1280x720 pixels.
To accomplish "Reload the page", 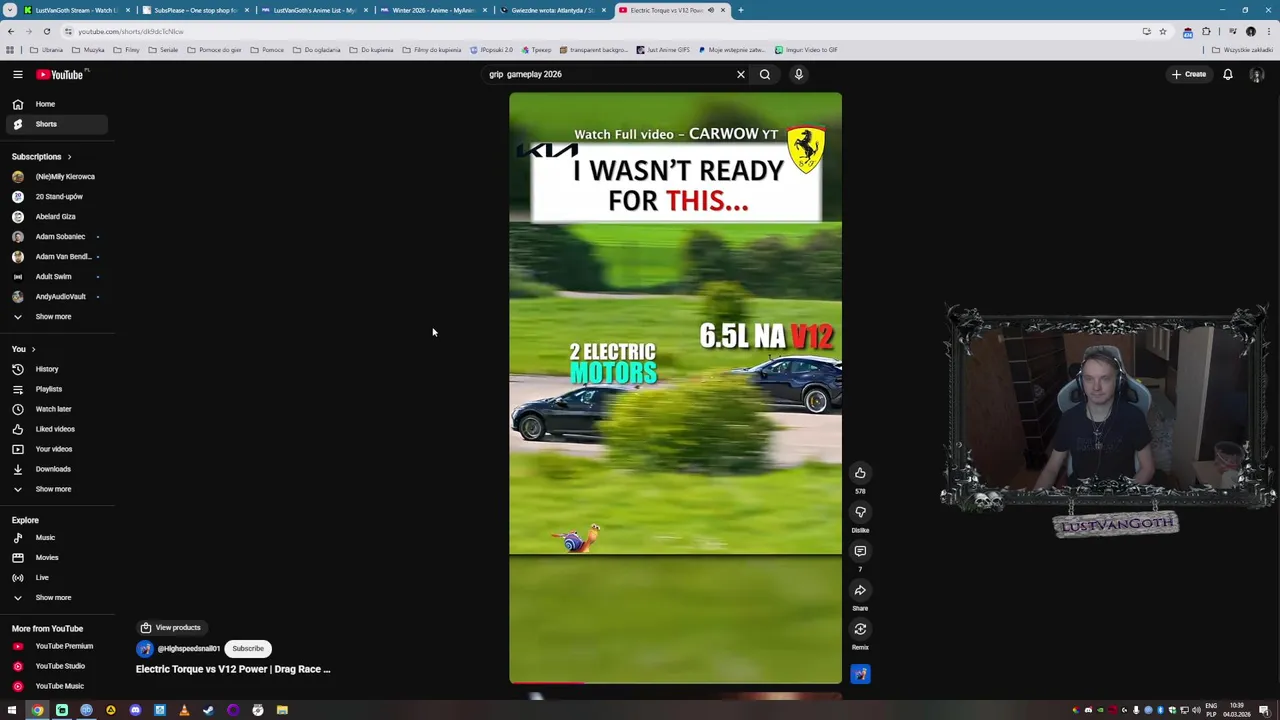I will pyautogui.click(x=47, y=31).
